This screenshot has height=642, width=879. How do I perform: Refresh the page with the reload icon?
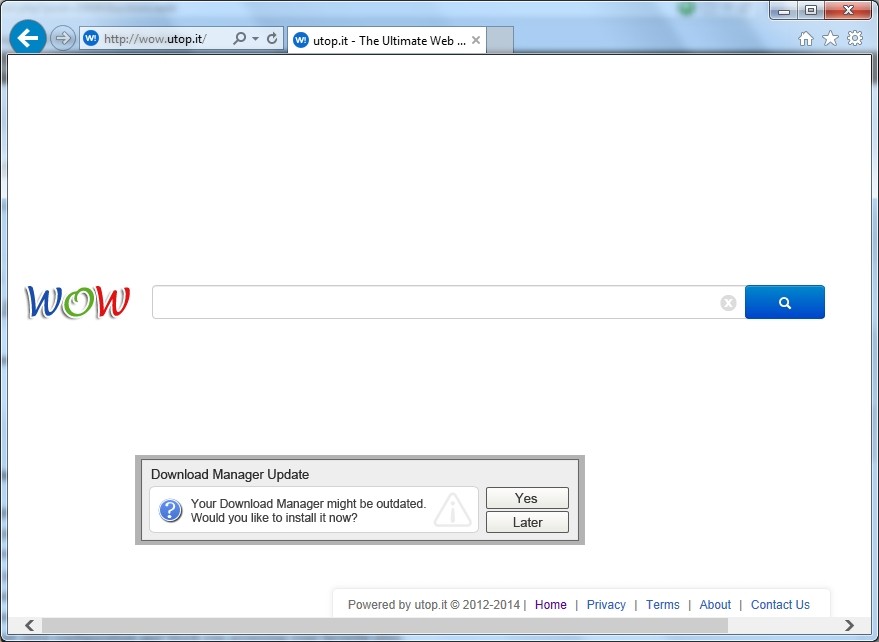272,39
